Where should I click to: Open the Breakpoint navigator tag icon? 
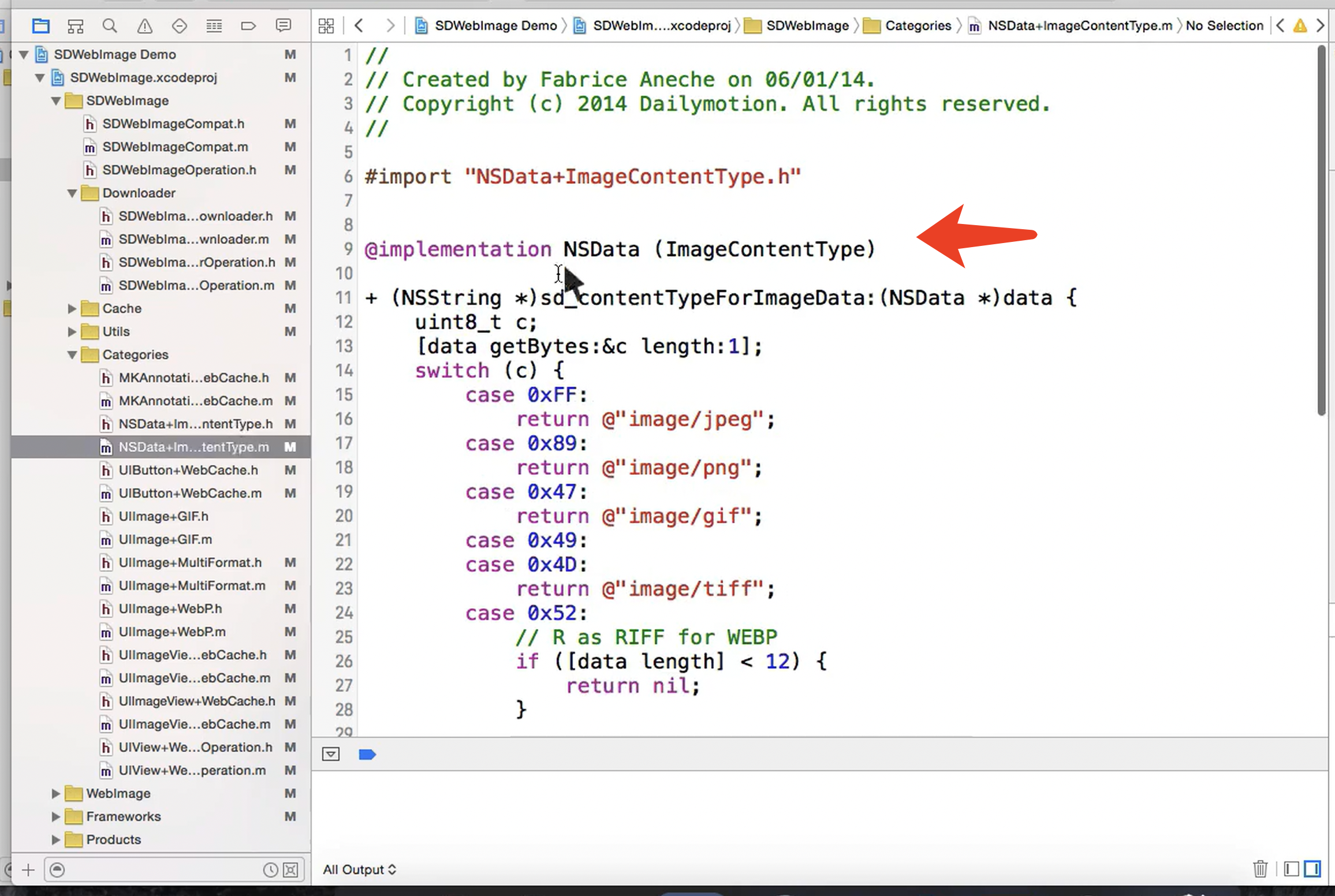pyautogui.click(x=248, y=25)
